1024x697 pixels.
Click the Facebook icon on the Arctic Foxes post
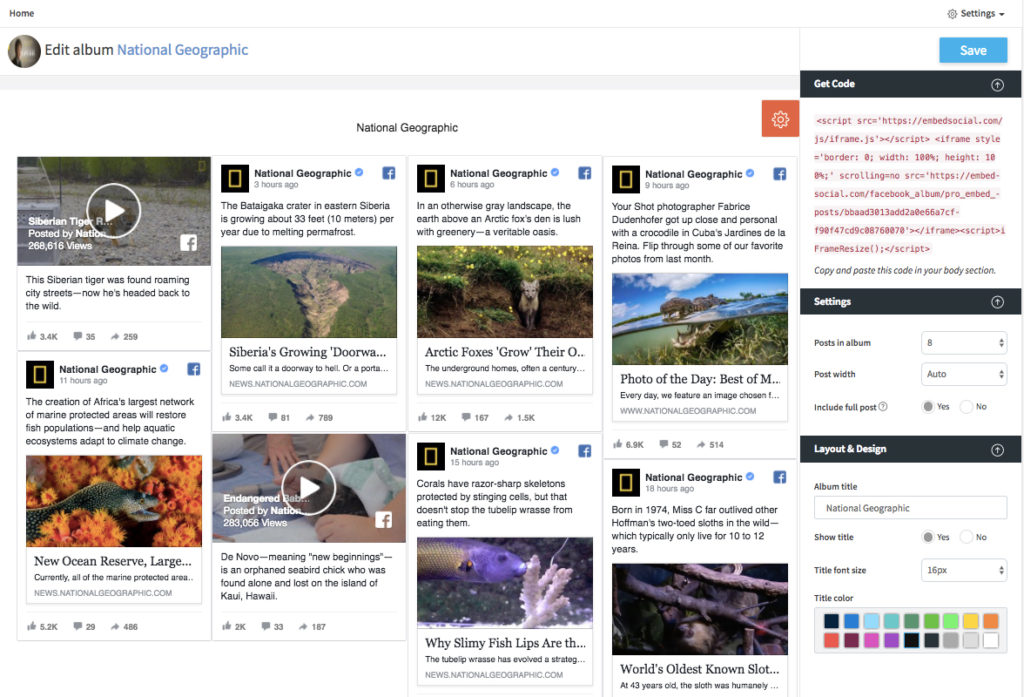[585, 173]
